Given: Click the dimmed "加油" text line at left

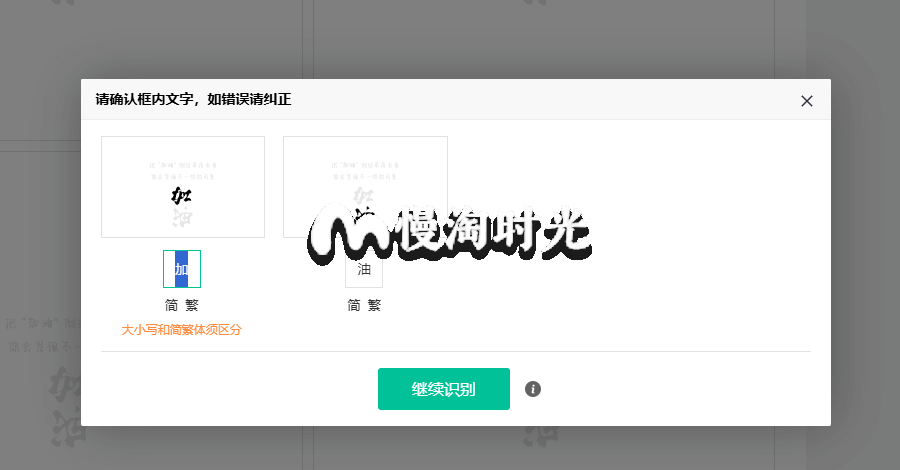Looking at the screenshot, I should click(44, 324).
